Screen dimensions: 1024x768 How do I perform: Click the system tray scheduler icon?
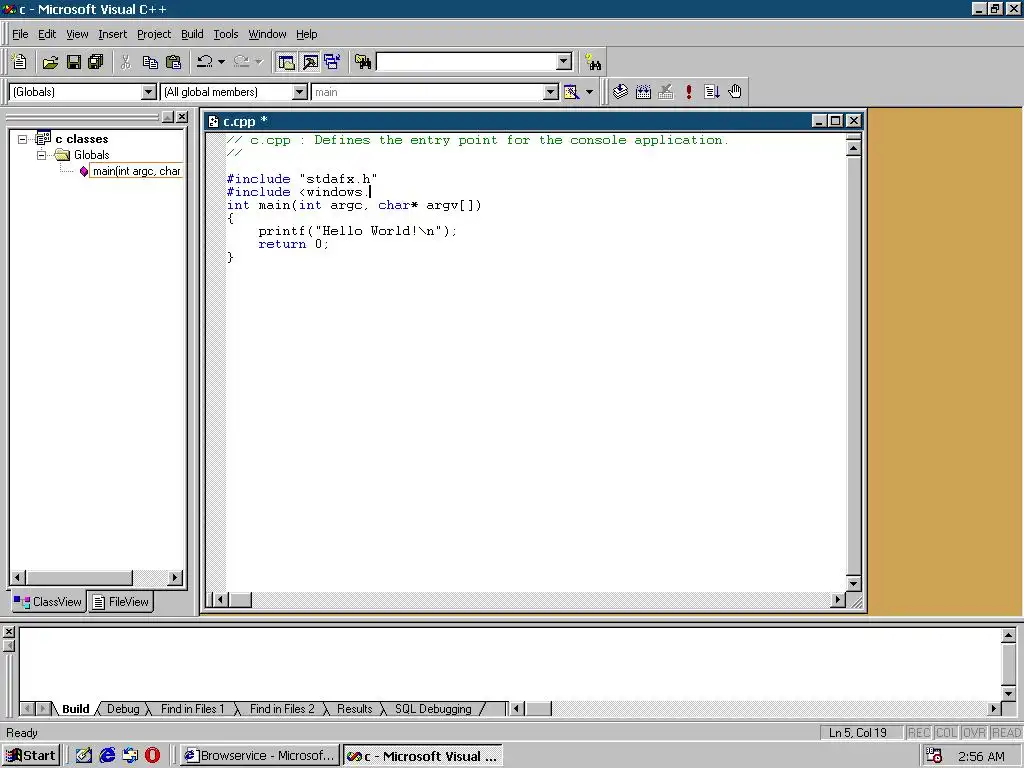pyautogui.click(x=934, y=756)
